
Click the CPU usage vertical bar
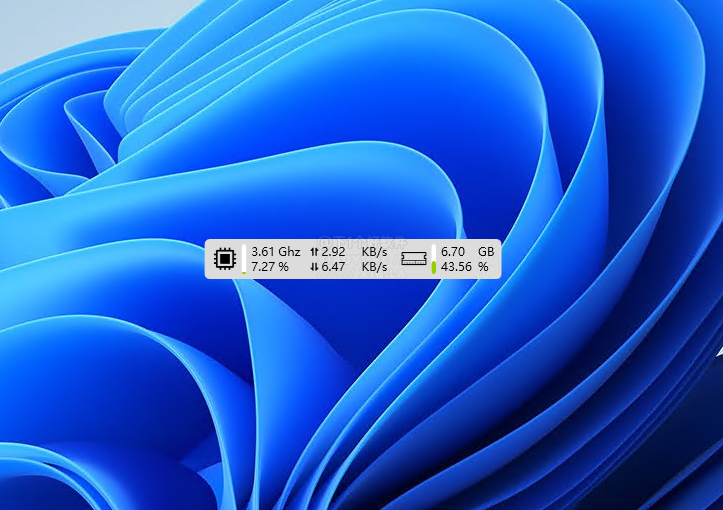[x=244, y=259]
